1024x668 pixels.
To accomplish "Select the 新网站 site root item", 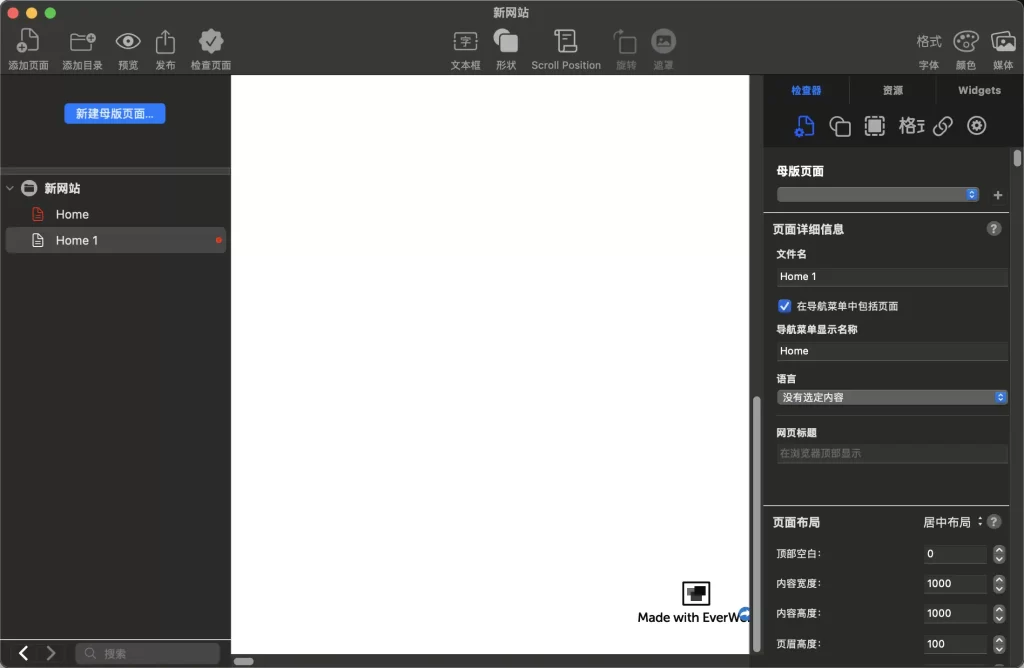I will tap(115, 188).
